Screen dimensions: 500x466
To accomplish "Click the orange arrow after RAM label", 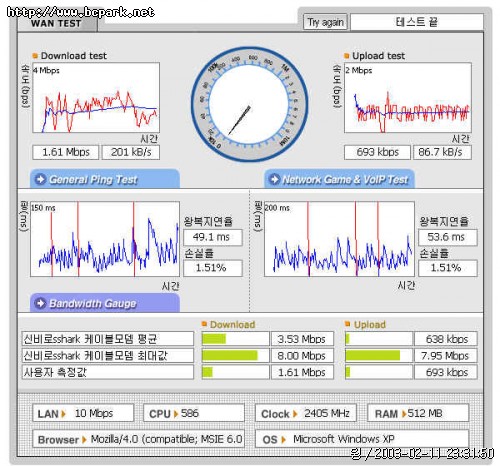I will pos(404,414).
